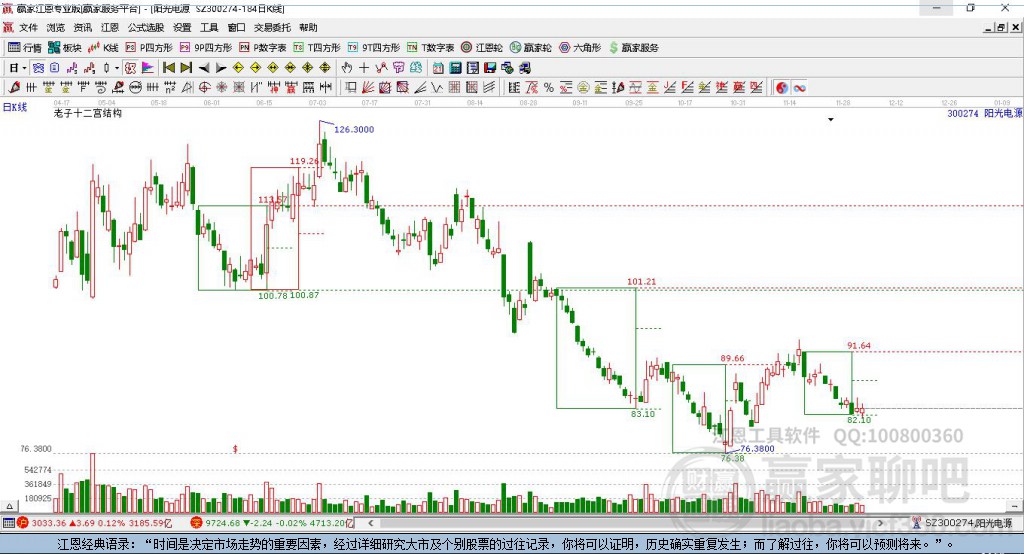Screen dimensions: 1024x554
Task: Open the 六角形 hexagon tool
Action: click(580, 48)
